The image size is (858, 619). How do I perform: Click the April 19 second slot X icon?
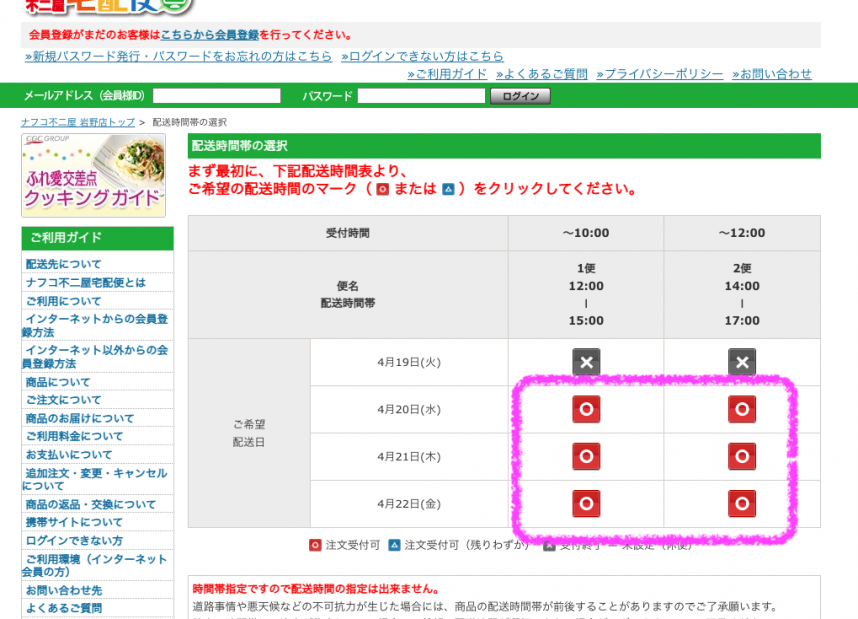click(x=742, y=362)
